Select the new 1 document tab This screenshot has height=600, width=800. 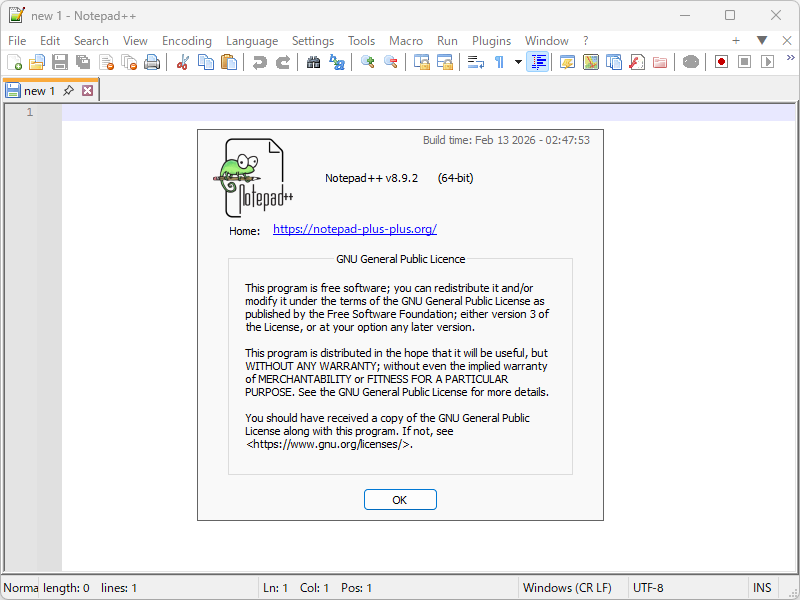point(40,89)
